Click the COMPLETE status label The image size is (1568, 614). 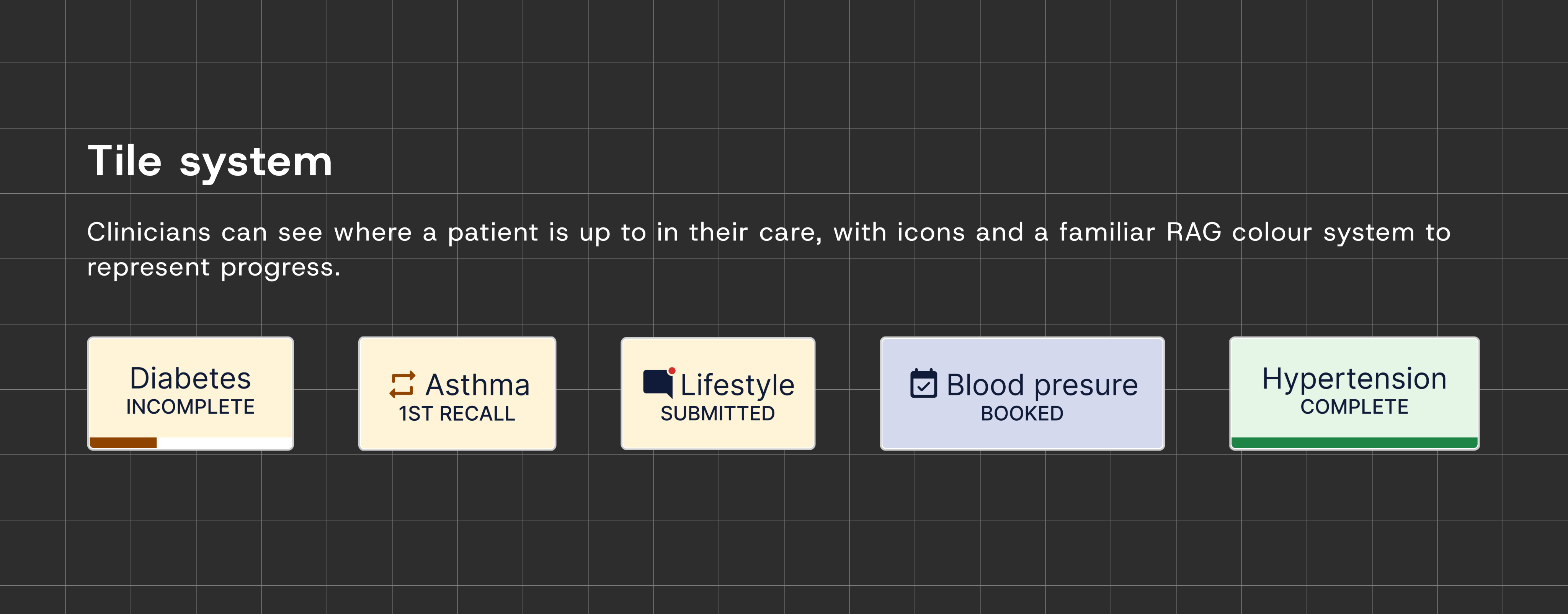pos(1354,407)
